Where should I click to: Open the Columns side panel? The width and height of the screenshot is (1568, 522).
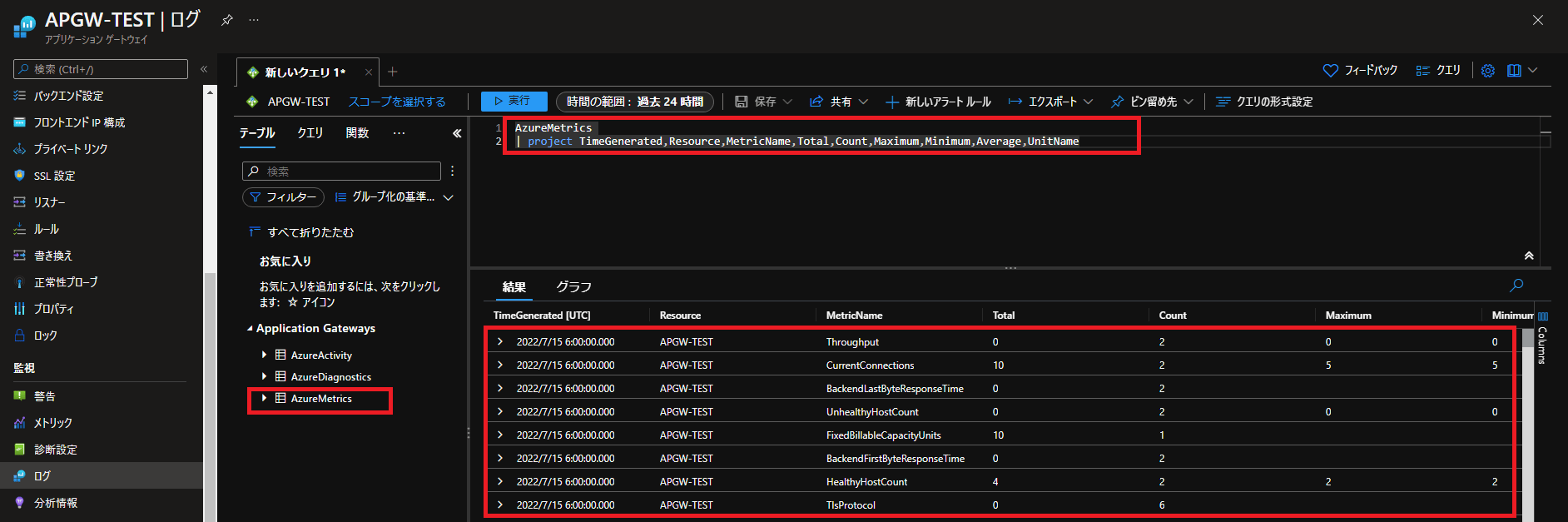point(1542,338)
